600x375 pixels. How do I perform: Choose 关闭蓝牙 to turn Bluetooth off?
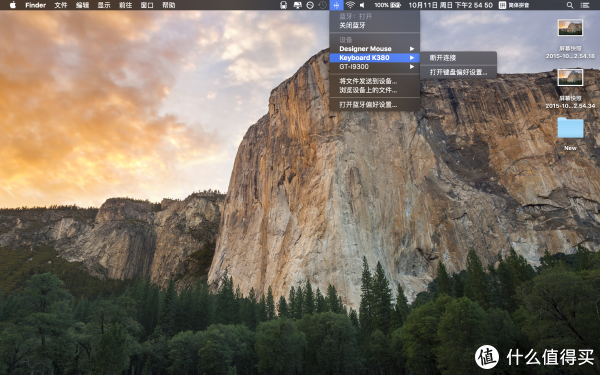[374, 25]
